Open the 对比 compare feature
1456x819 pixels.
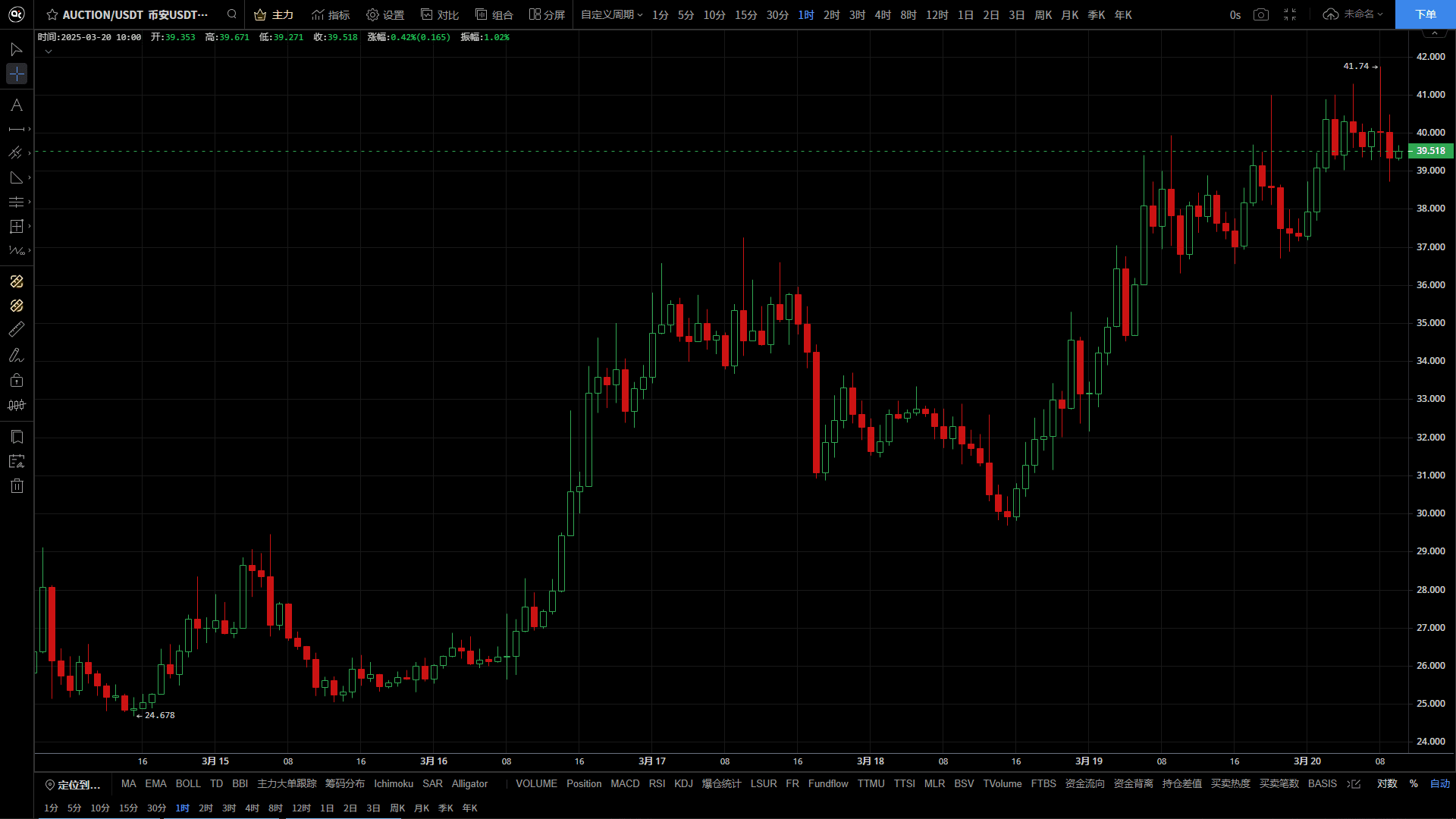pyautogui.click(x=440, y=14)
